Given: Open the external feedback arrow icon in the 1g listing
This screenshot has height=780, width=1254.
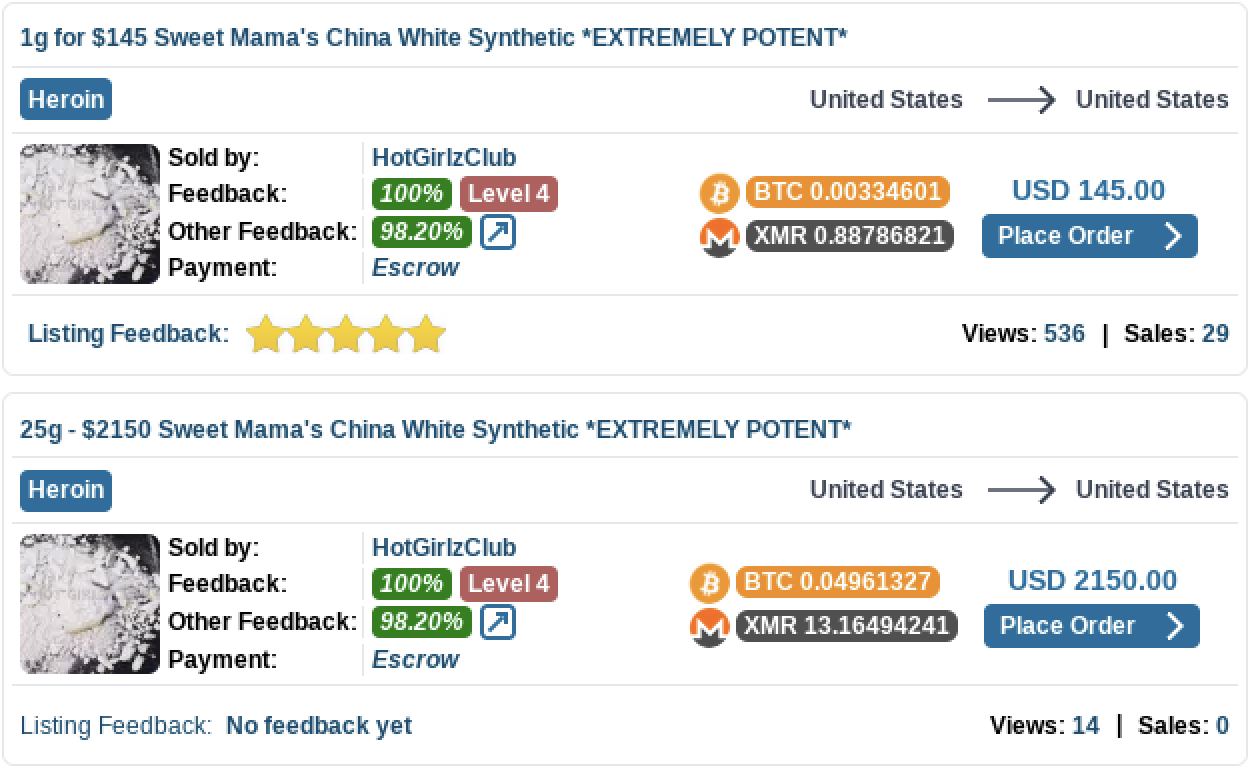Looking at the screenshot, I should point(498,232).
